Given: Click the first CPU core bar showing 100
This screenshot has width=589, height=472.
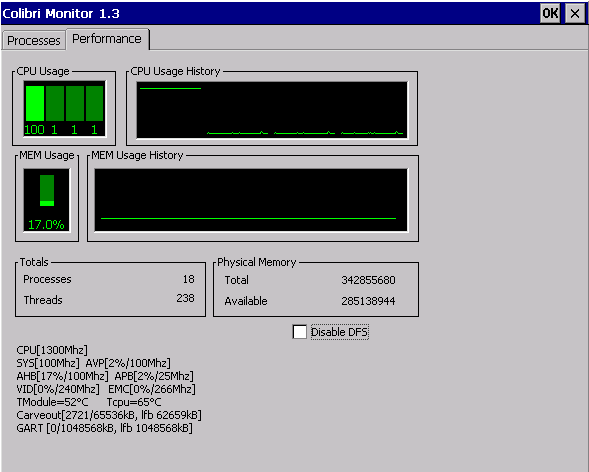Looking at the screenshot, I should (x=35, y=103).
